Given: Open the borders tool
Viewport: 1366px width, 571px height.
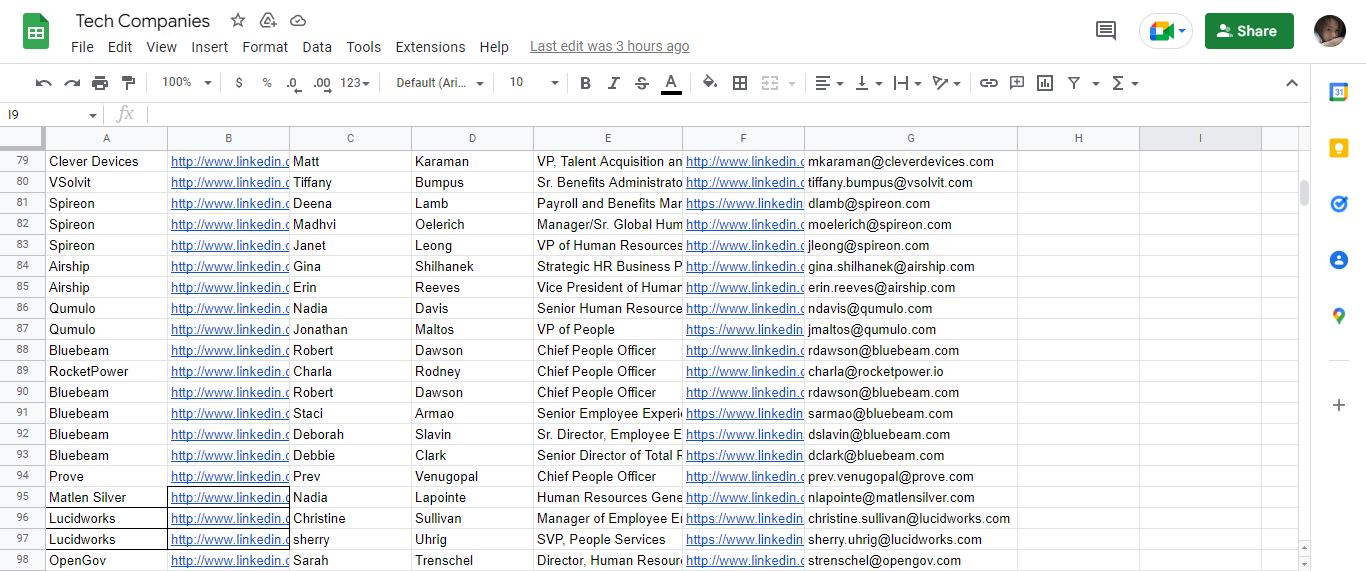Looking at the screenshot, I should [x=740, y=83].
